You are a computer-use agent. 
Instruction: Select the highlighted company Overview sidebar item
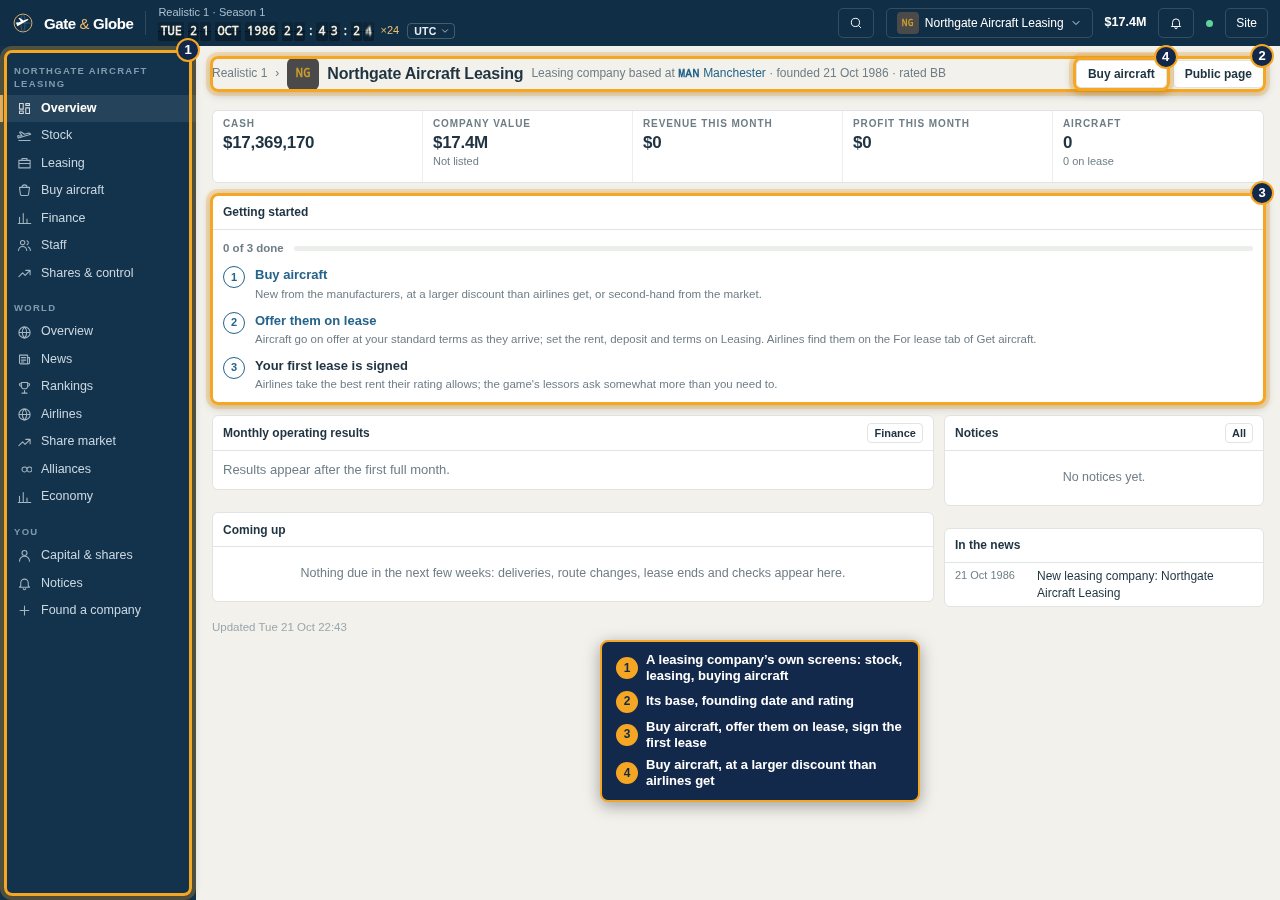point(98,108)
